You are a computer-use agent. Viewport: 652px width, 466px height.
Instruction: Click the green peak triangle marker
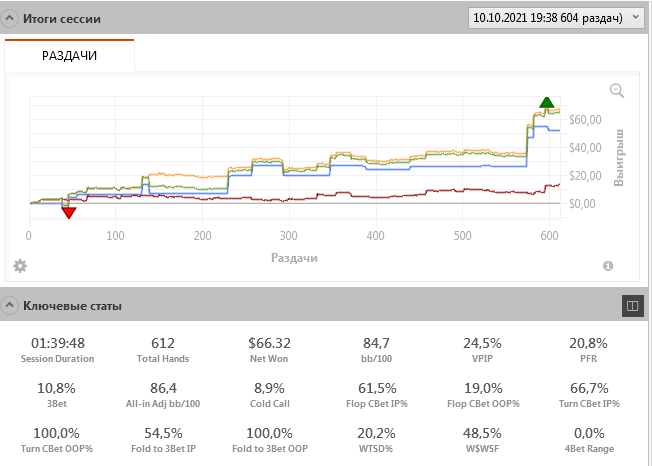(x=546, y=102)
